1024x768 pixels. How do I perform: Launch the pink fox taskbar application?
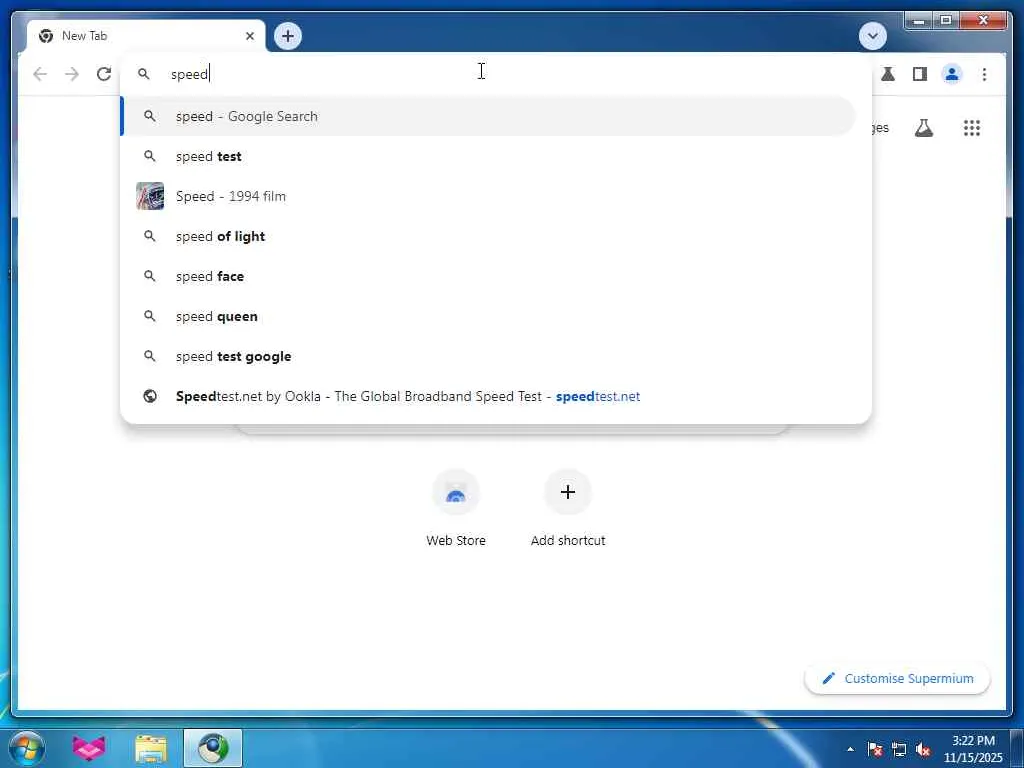coord(89,748)
